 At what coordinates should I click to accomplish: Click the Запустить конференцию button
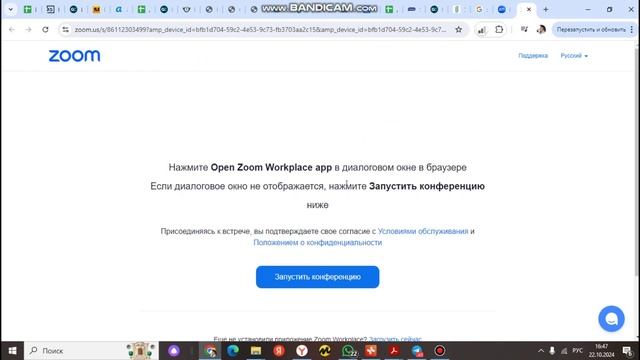[318, 277]
